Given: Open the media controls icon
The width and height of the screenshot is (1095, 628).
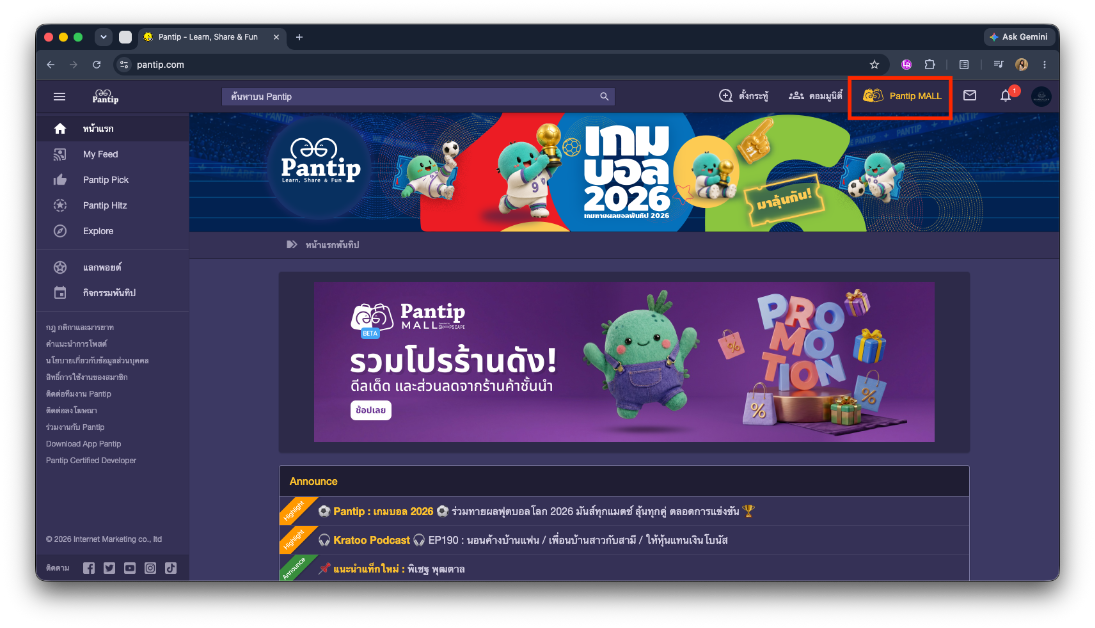Looking at the screenshot, I should (x=998, y=64).
